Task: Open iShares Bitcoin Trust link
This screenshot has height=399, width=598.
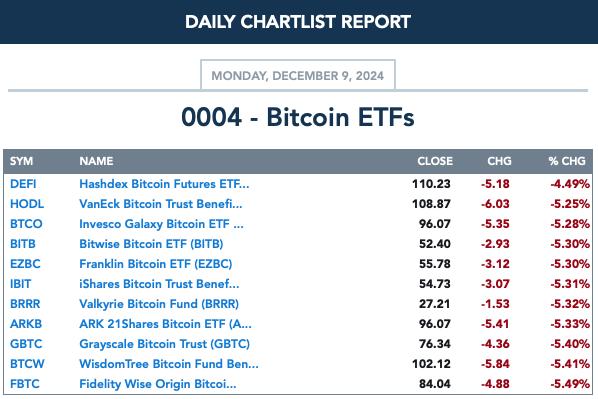Action: (159, 284)
